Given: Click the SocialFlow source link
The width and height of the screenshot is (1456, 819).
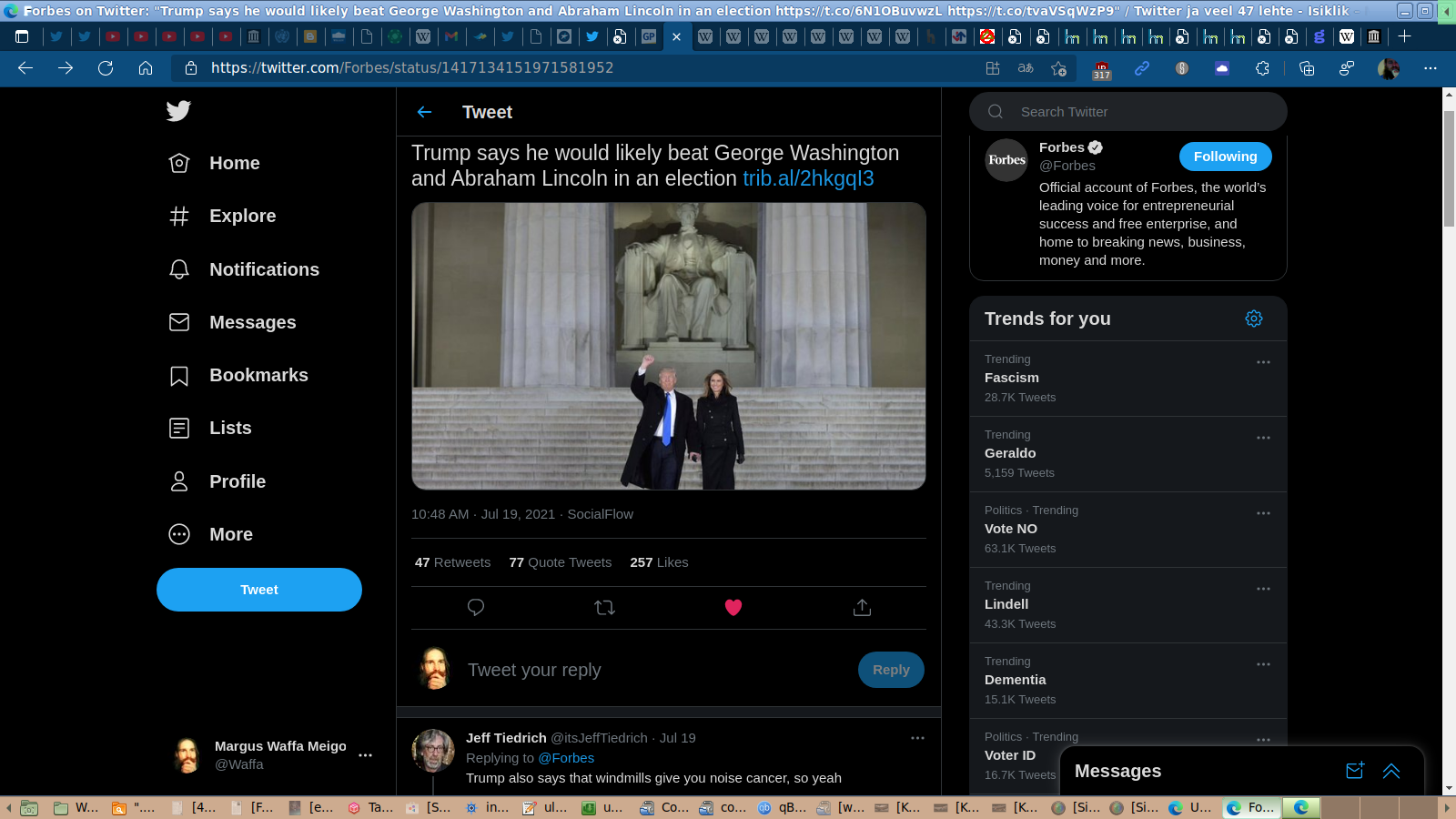Looking at the screenshot, I should 601,514.
